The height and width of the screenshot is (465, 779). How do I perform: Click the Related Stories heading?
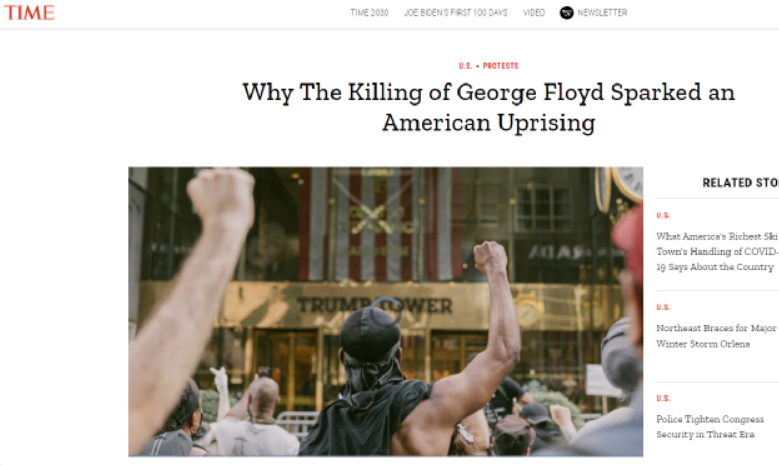pos(740,183)
